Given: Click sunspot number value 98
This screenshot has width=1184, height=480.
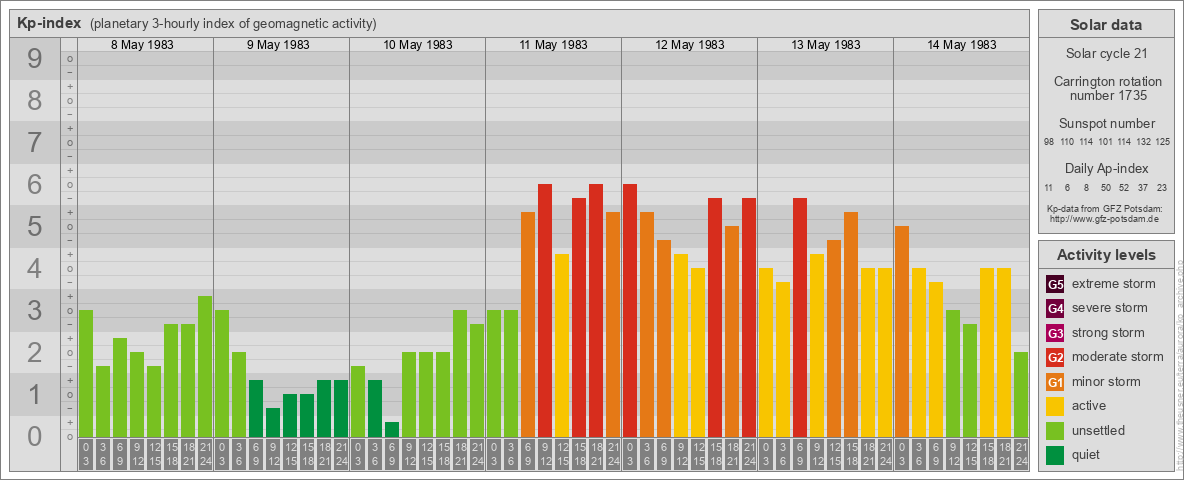Looking at the screenshot, I should [x=1049, y=142].
